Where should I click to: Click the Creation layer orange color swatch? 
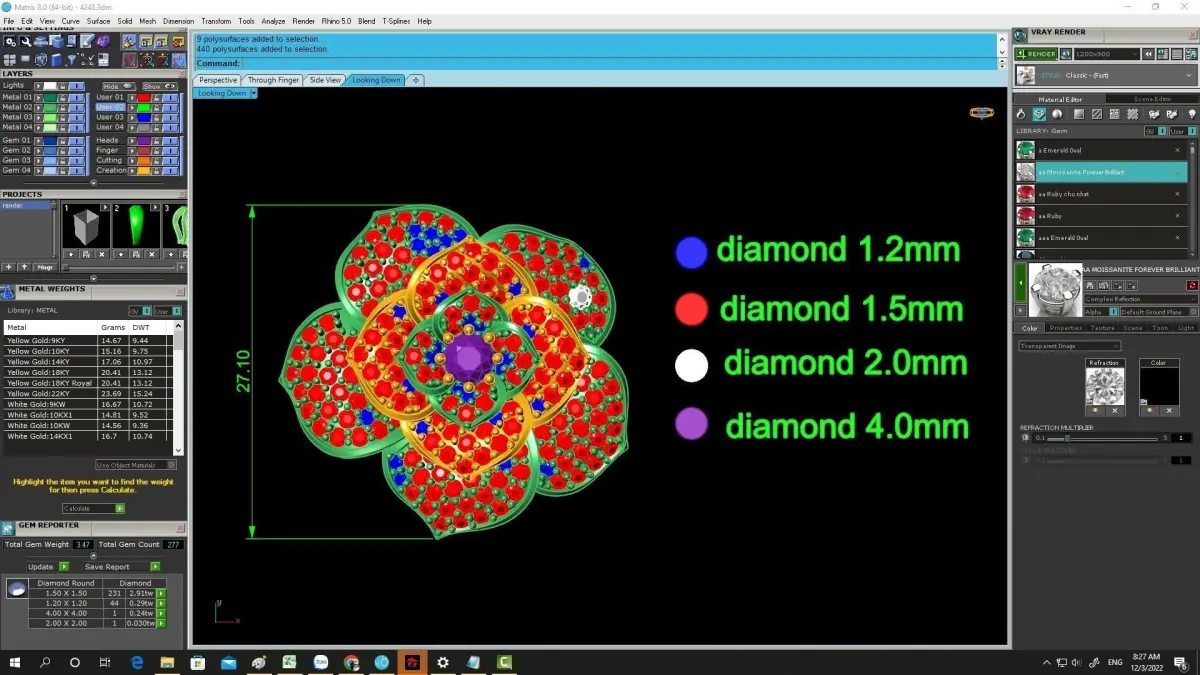click(x=144, y=170)
